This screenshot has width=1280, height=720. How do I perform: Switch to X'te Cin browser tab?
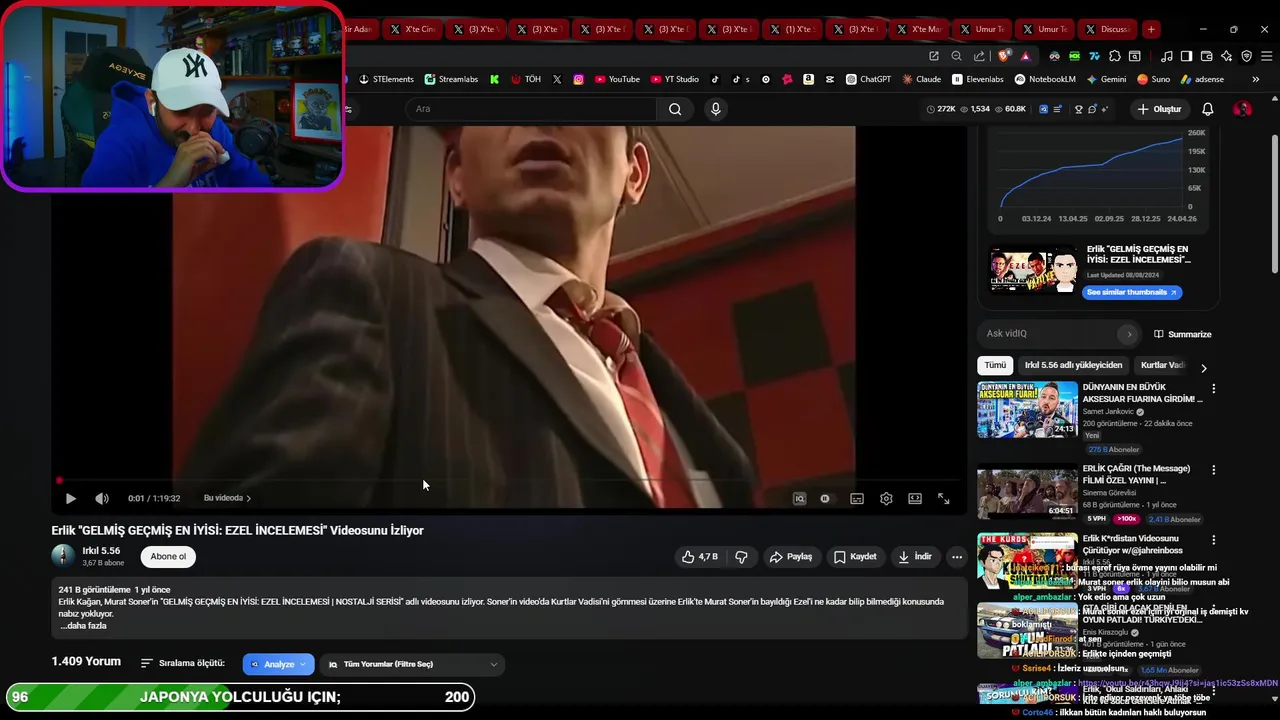tap(412, 29)
